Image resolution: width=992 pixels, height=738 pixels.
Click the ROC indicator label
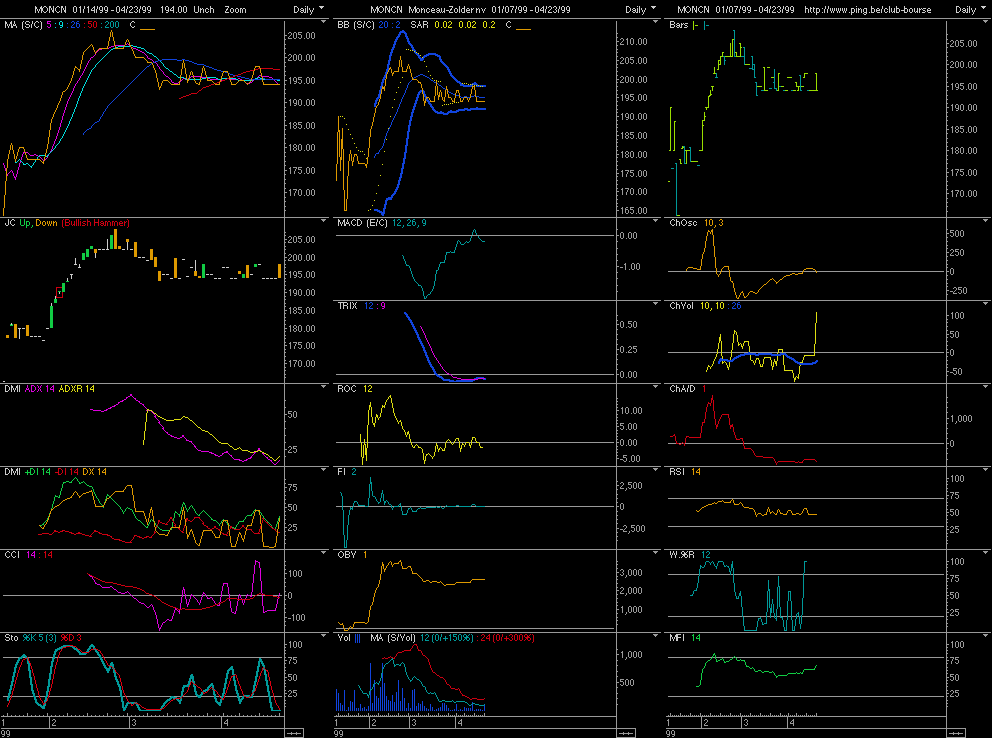[x=347, y=389]
